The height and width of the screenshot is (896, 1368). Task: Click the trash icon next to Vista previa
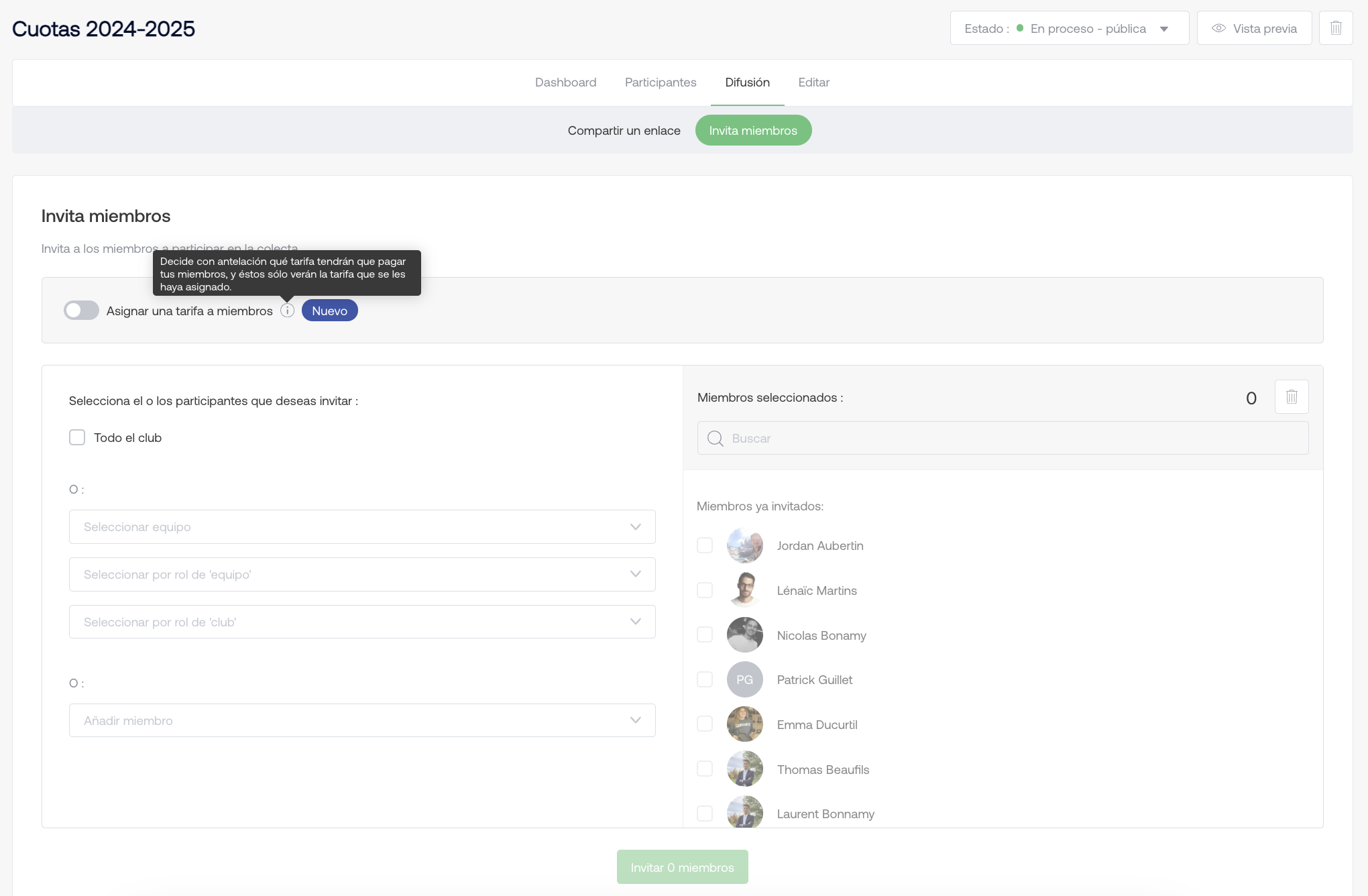[1336, 28]
